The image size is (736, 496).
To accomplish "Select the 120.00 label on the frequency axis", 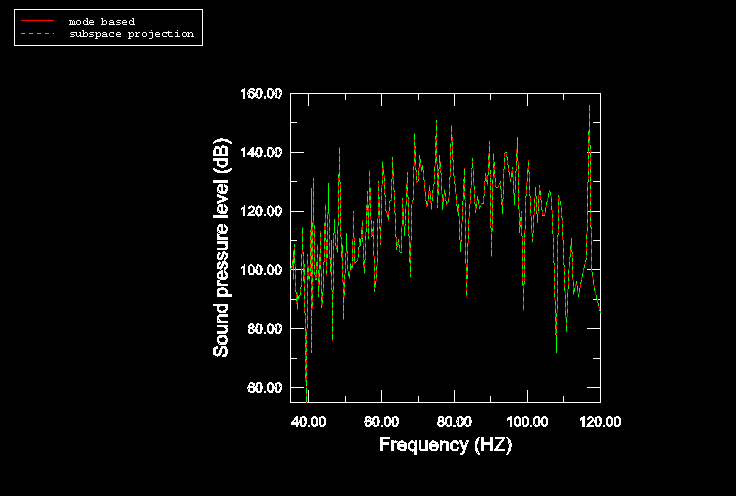I will pos(600,421).
